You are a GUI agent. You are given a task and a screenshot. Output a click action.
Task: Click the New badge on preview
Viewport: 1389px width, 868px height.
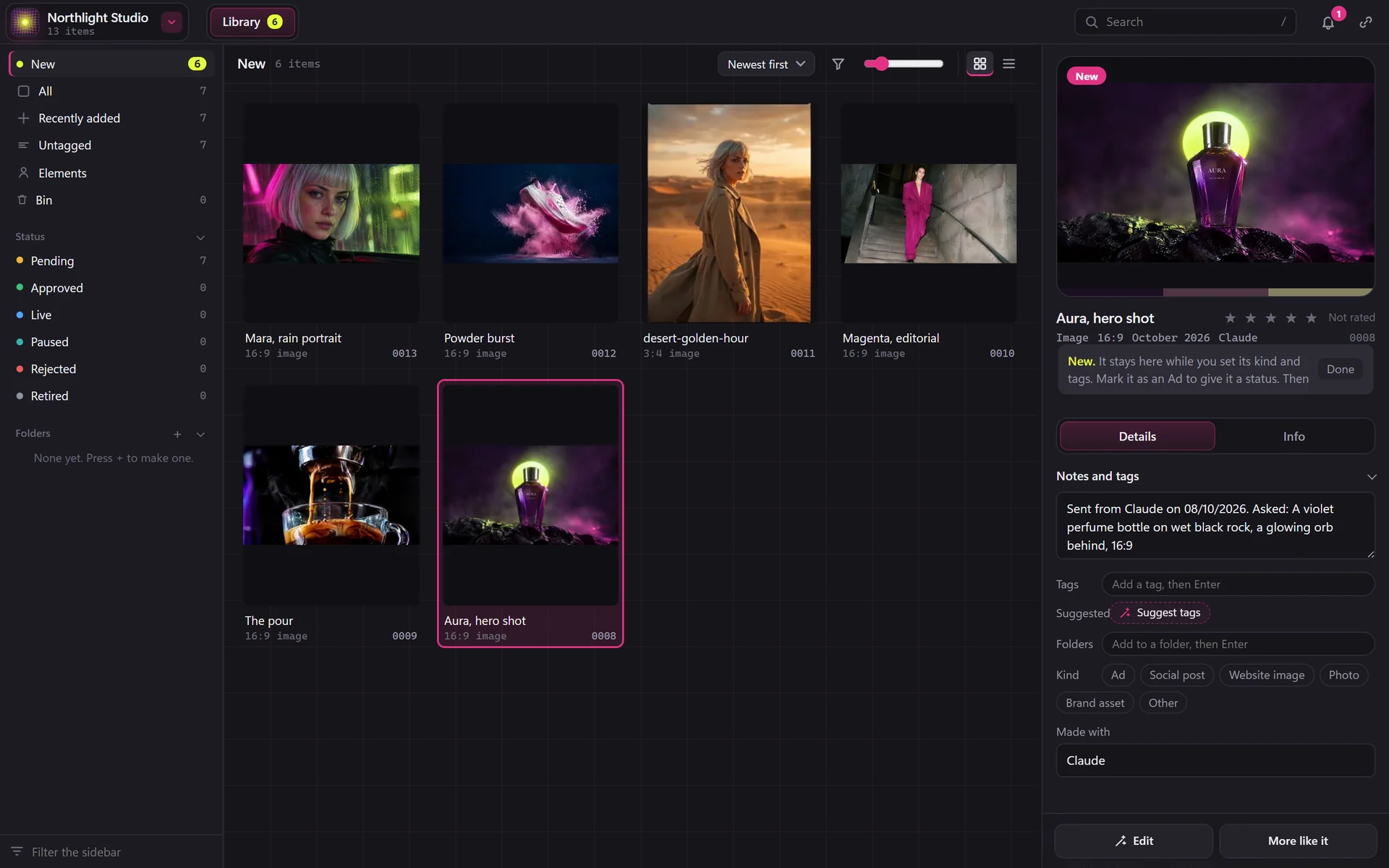(x=1086, y=76)
